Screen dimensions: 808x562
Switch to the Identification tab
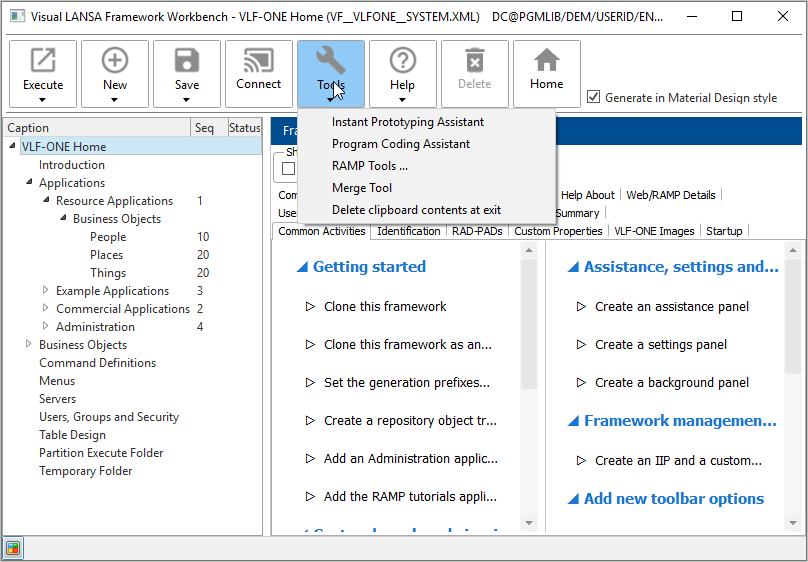click(x=409, y=231)
